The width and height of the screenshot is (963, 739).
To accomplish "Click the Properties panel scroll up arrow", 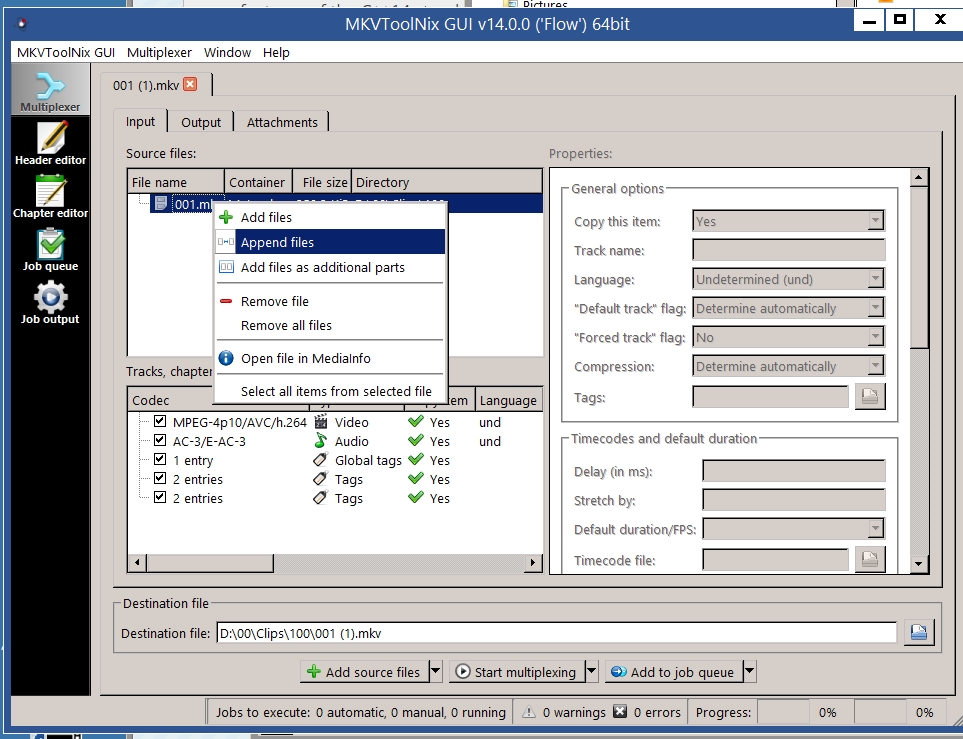I will [918, 178].
